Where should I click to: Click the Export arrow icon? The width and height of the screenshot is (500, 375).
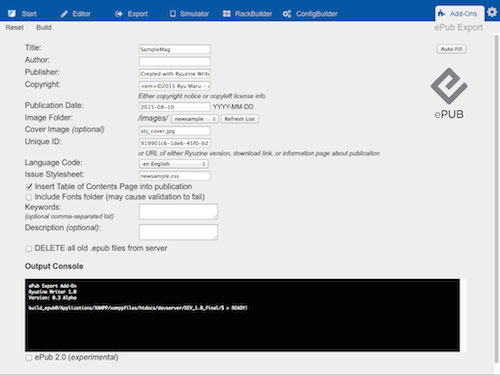pos(119,14)
